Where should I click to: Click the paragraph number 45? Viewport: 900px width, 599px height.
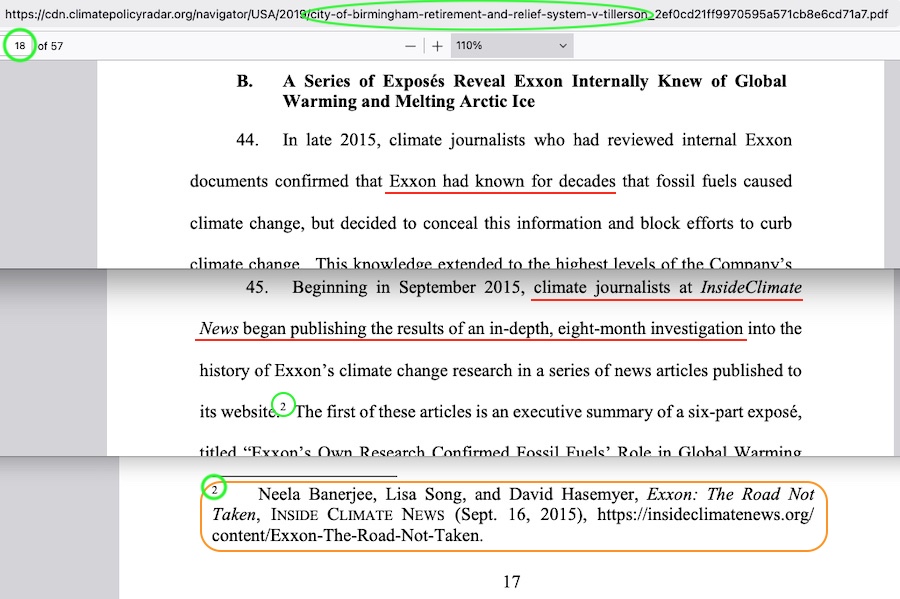(x=258, y=288)
